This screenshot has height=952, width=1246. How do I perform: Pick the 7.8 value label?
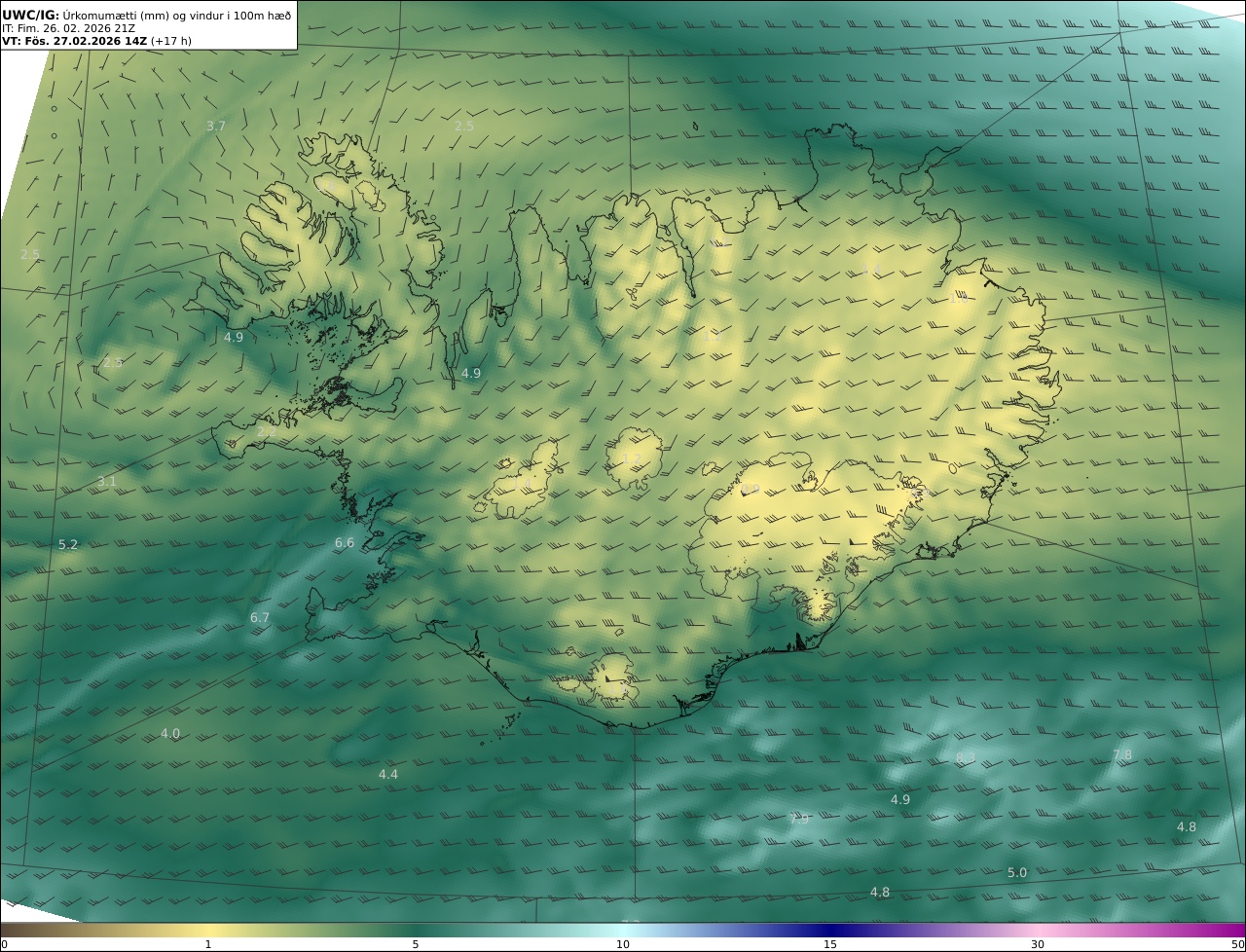click(1122, 754)
